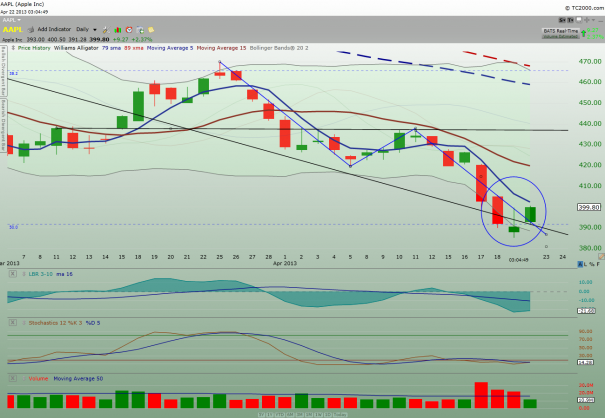
Task: Select the 5Y time range button
Action: [x=261, y=415]
